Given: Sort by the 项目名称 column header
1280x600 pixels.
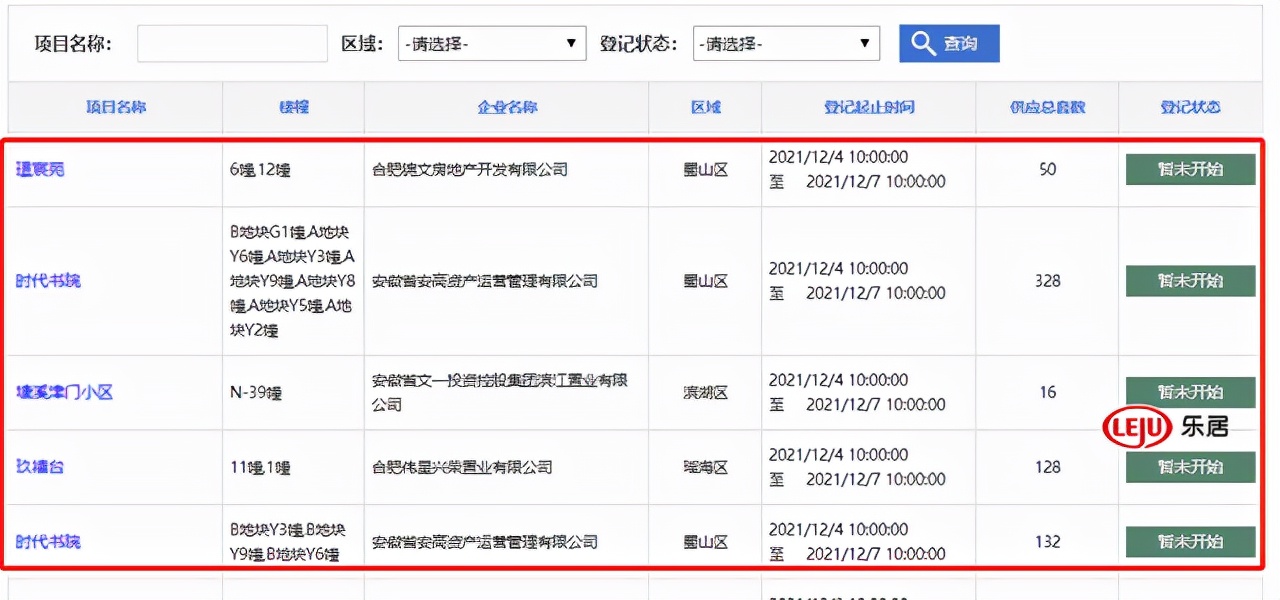Looking at the screenshot, I should [116, 107].
